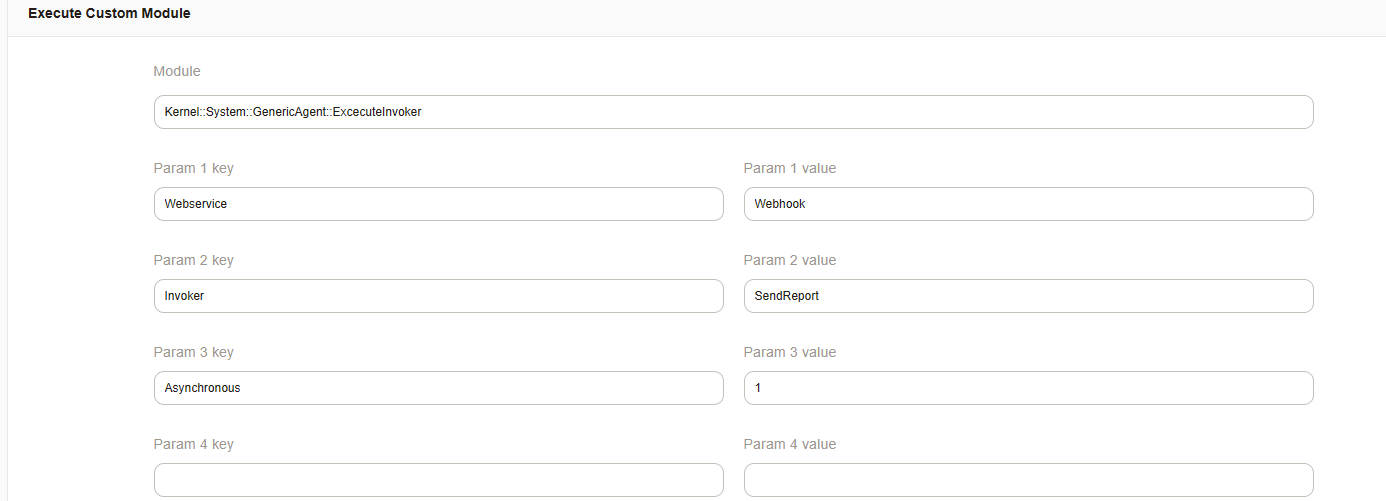Viewport: 1386px width, 501px height.
Task: Focus the field containing Webservice
Action: point(438,204)
